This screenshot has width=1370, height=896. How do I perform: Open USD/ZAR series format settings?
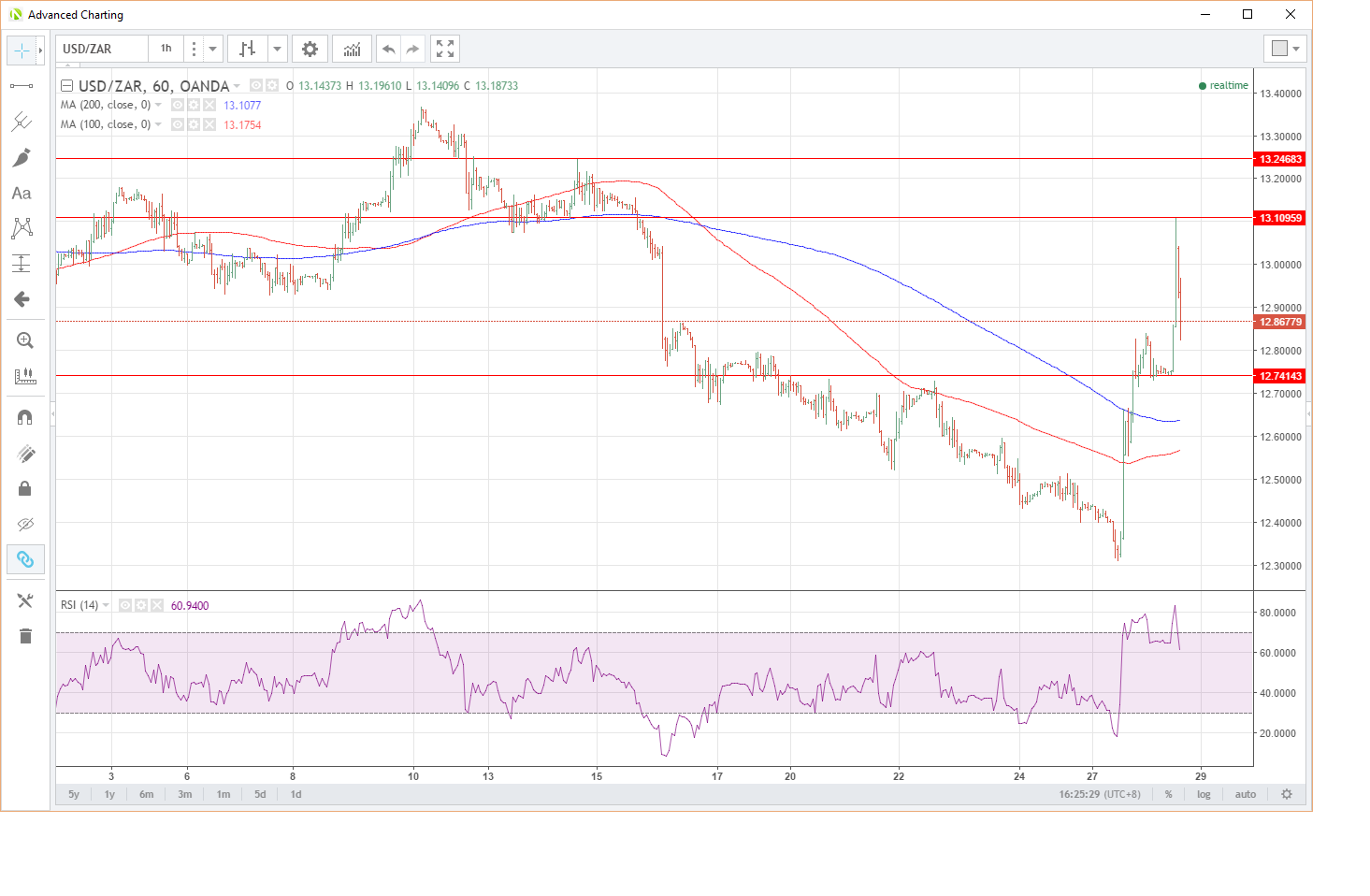(271, 85)
